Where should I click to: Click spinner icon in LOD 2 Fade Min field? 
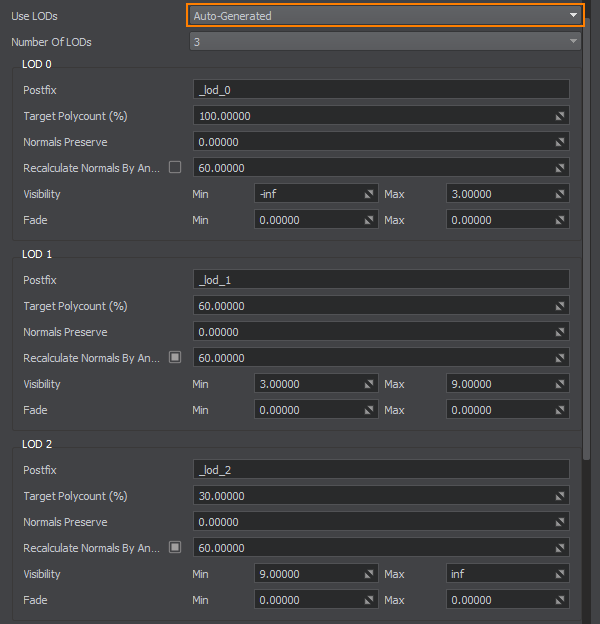pyautogui.click(x=369, y=600)
